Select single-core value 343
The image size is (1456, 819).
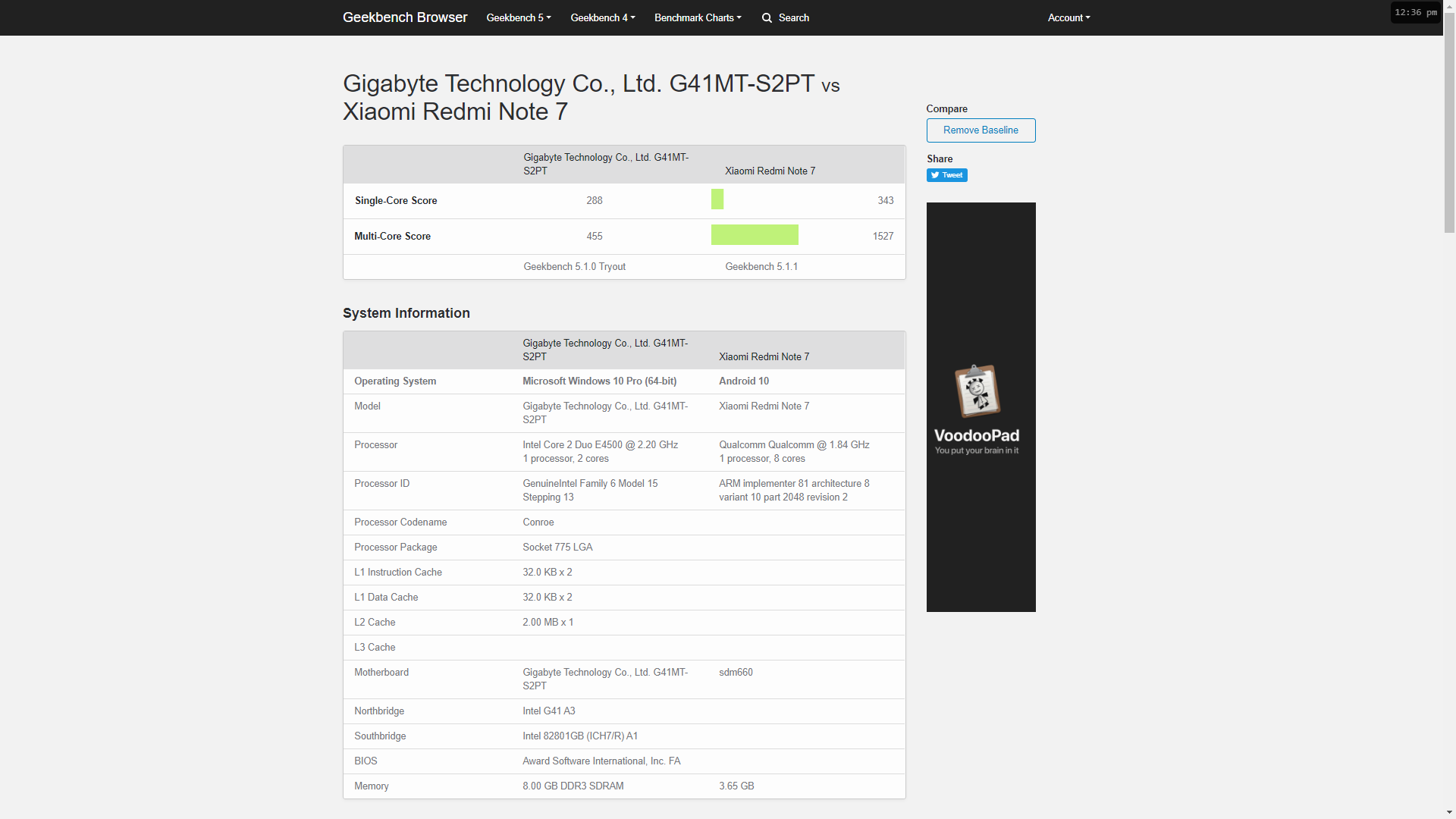(886, 201)
